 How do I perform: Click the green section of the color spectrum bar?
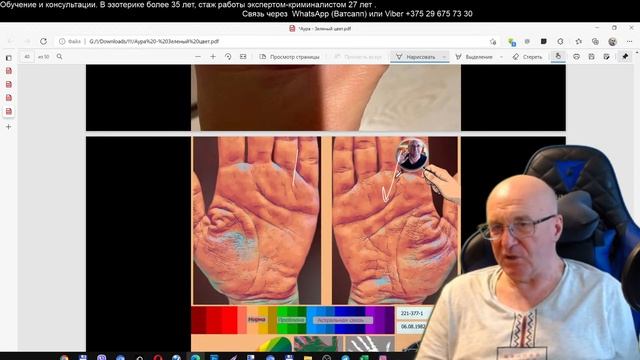pos(291,320)
